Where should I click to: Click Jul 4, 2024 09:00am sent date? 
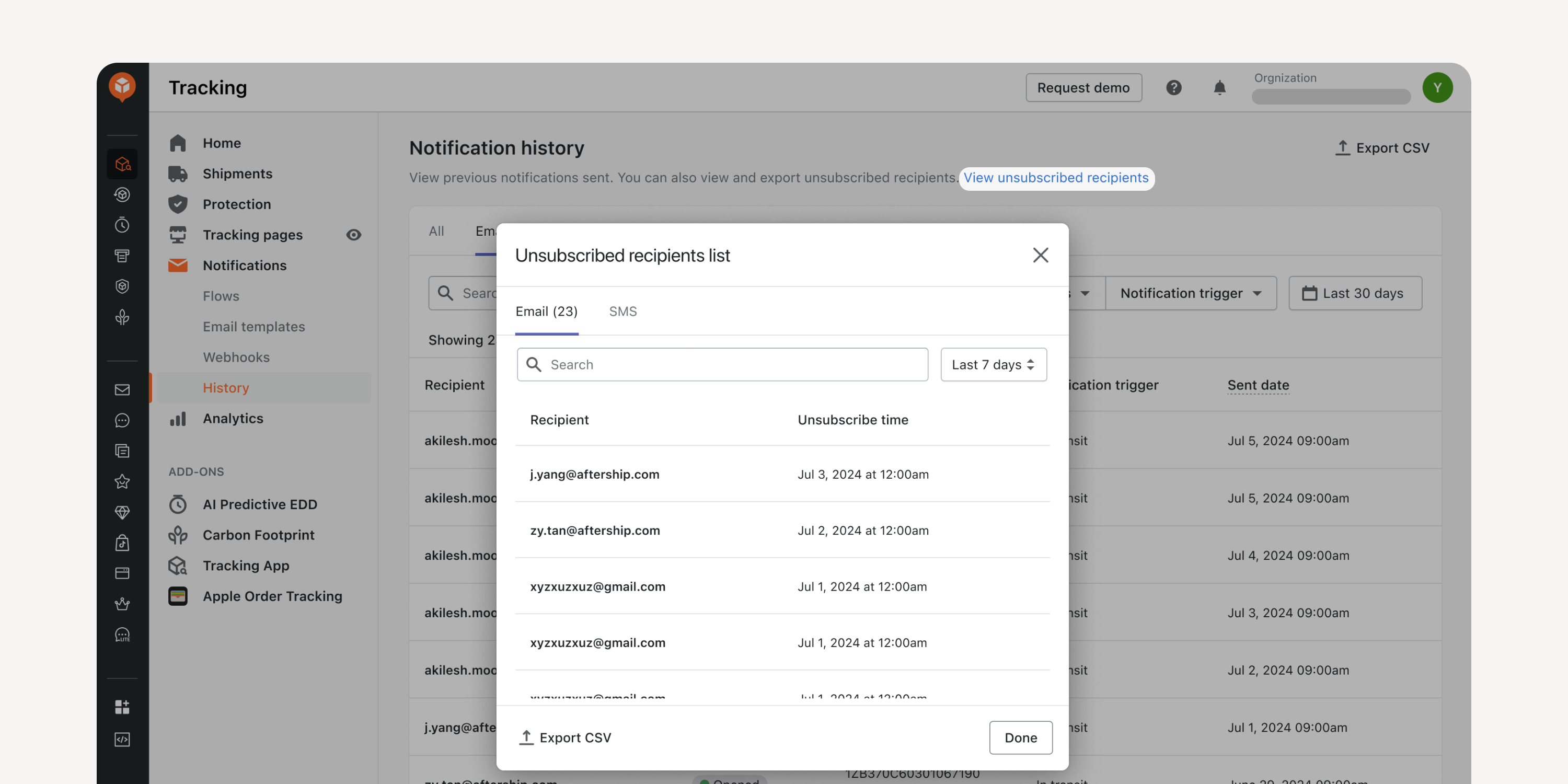click(1288, 555)
